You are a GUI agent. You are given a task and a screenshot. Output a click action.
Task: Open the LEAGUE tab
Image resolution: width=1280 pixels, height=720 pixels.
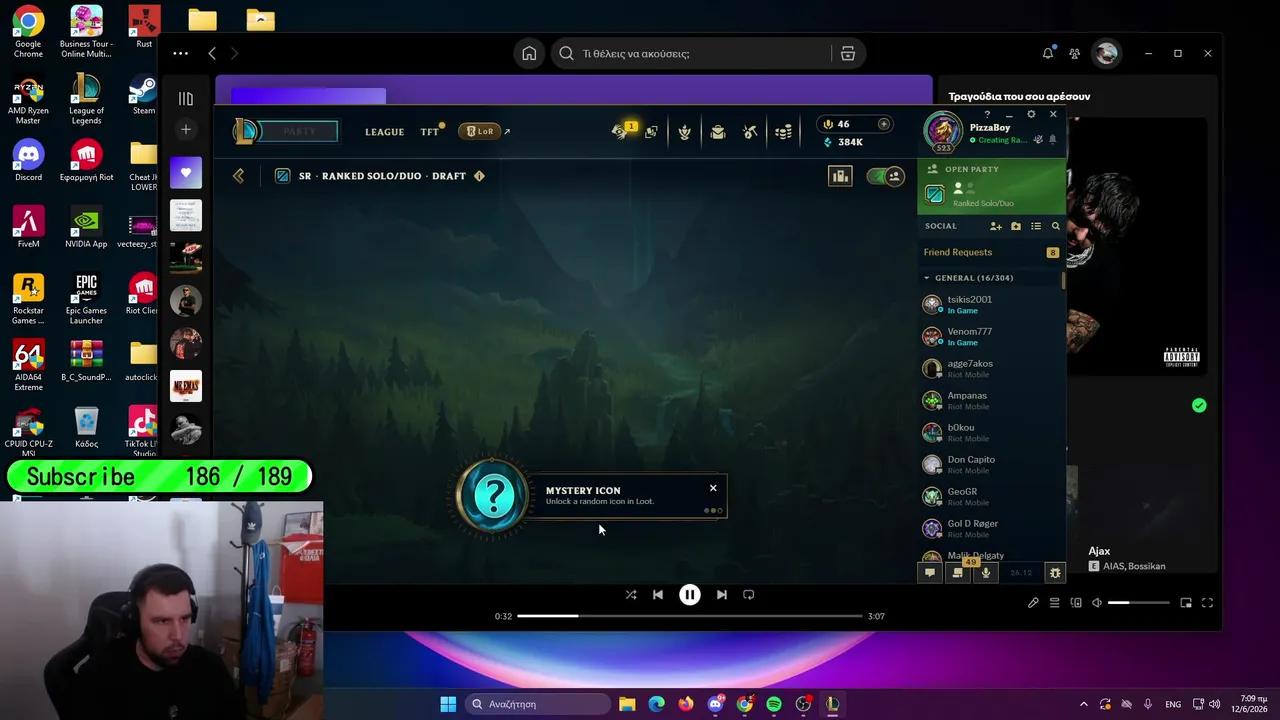[384, 132]
